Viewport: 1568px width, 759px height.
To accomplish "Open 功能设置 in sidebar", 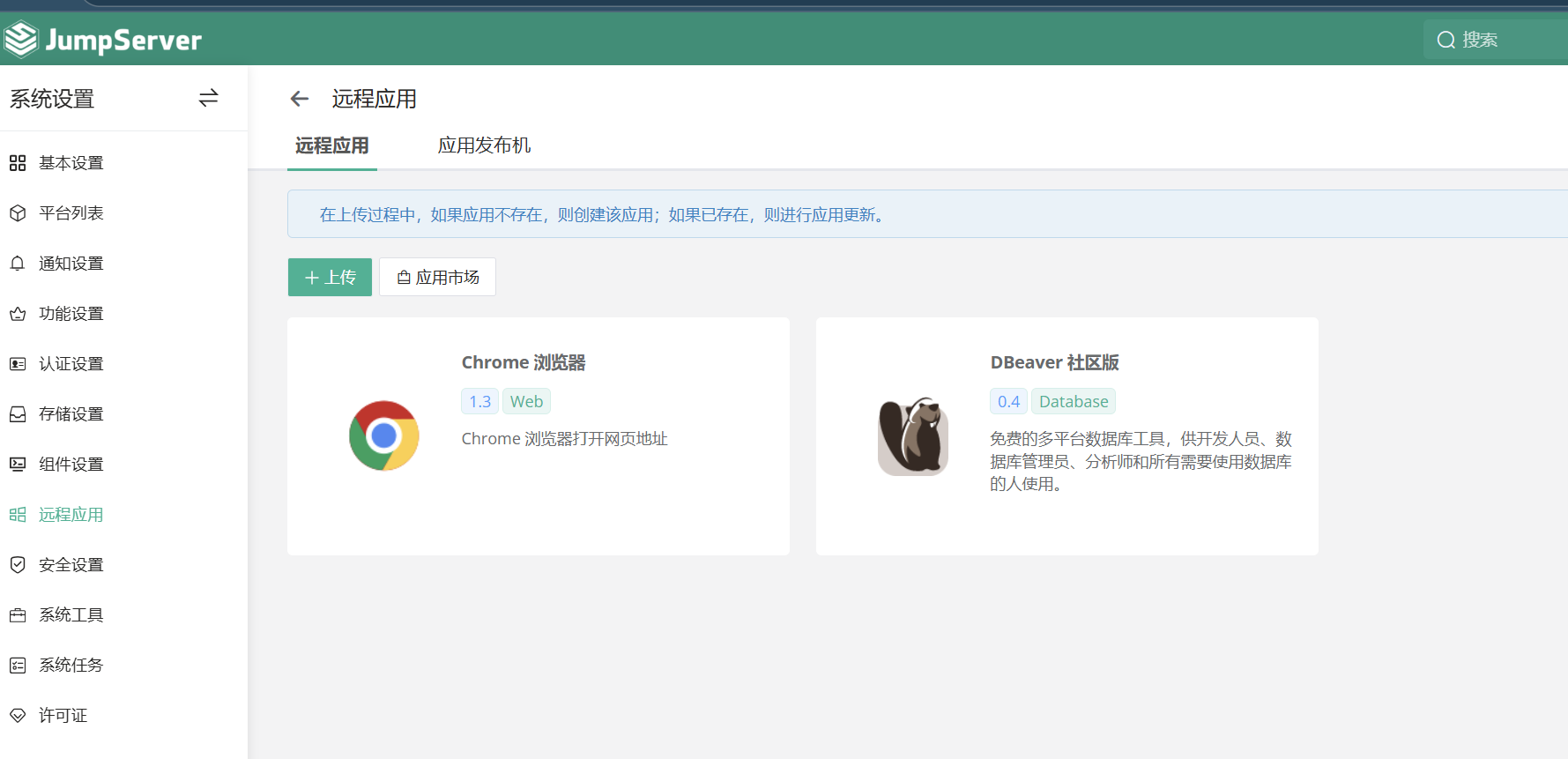I will (71, 314).
